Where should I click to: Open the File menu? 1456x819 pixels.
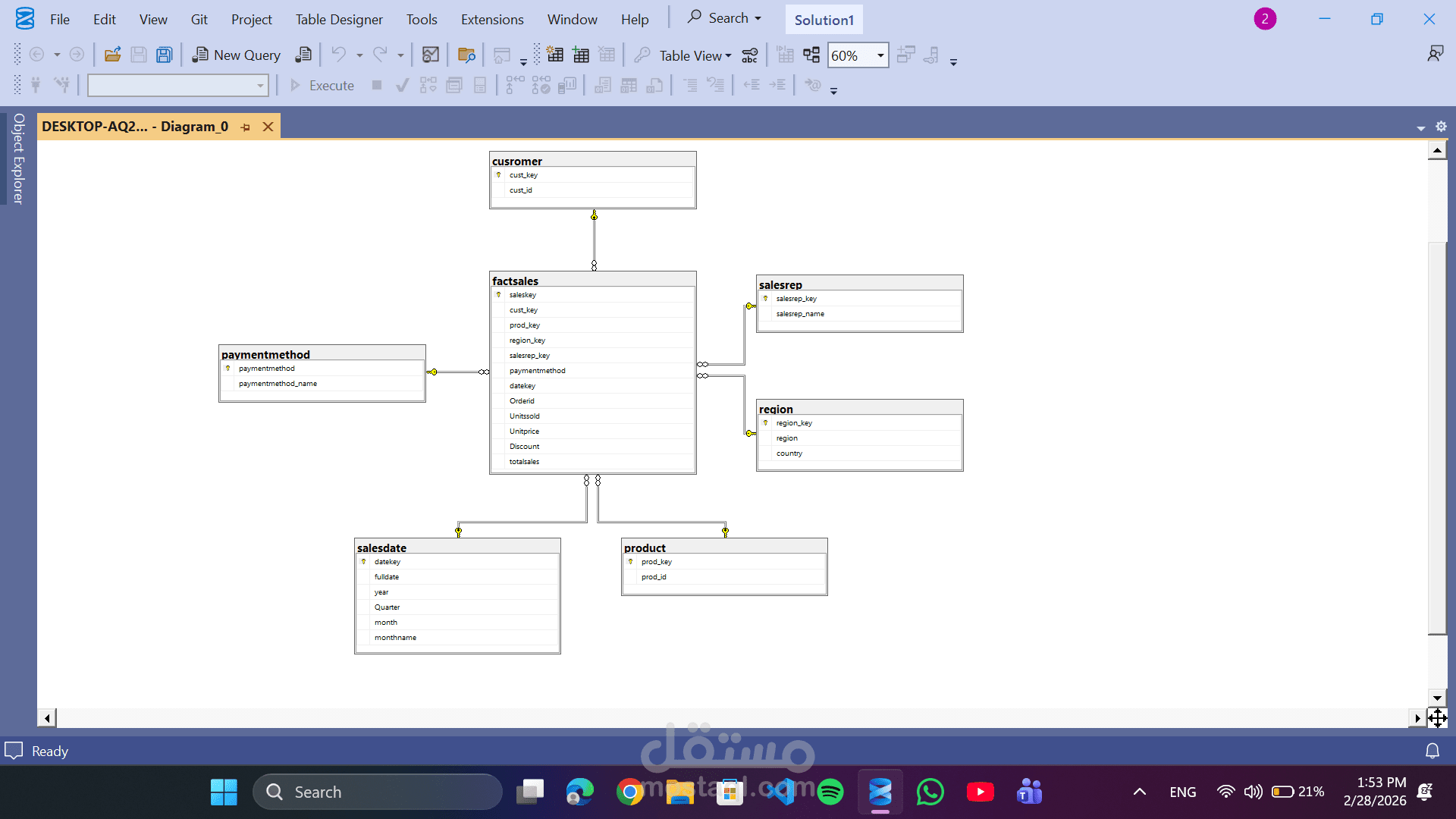(x=60, y=19)
